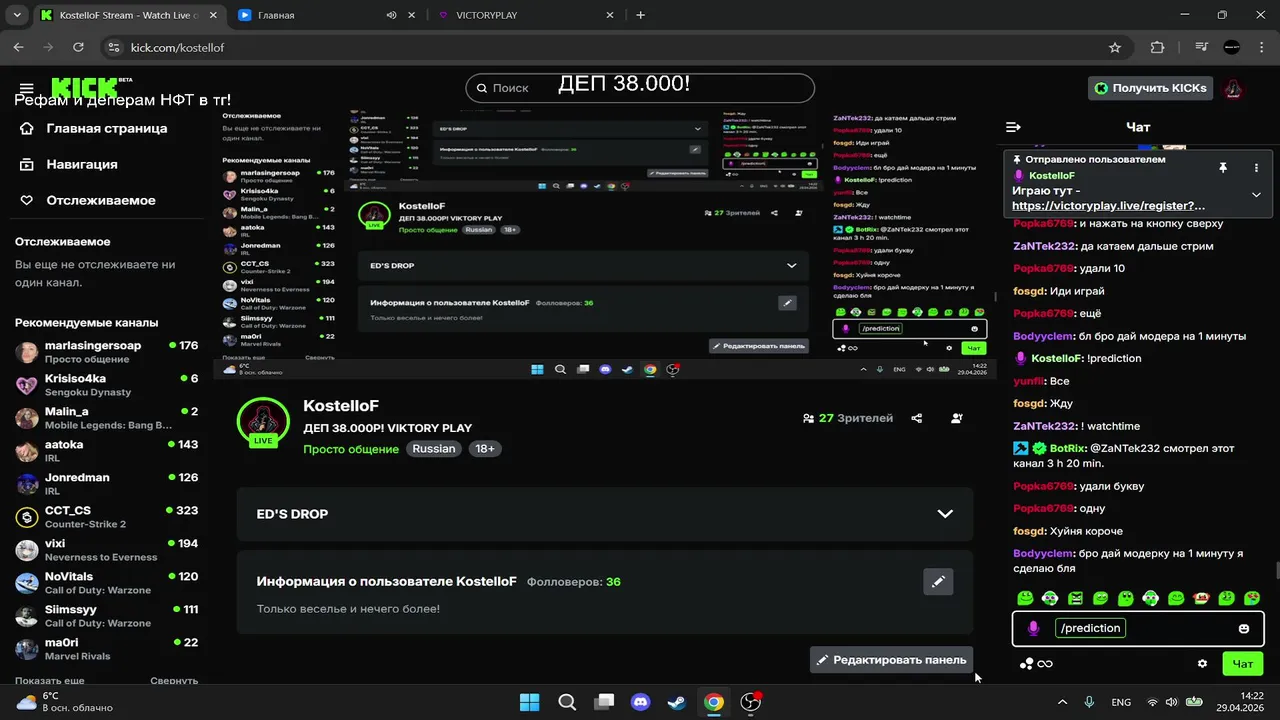This screenshot has height=720, width=1280.
Task: Click the weather widget on taskbar
Action: point(65,702)
